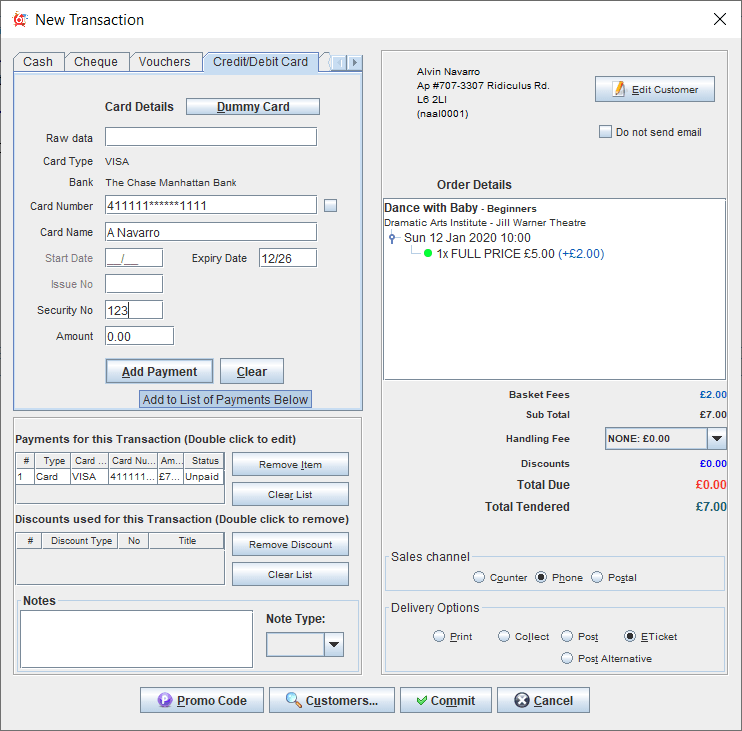
Task: Select the Counter sales channel
Action: [480, 577]
